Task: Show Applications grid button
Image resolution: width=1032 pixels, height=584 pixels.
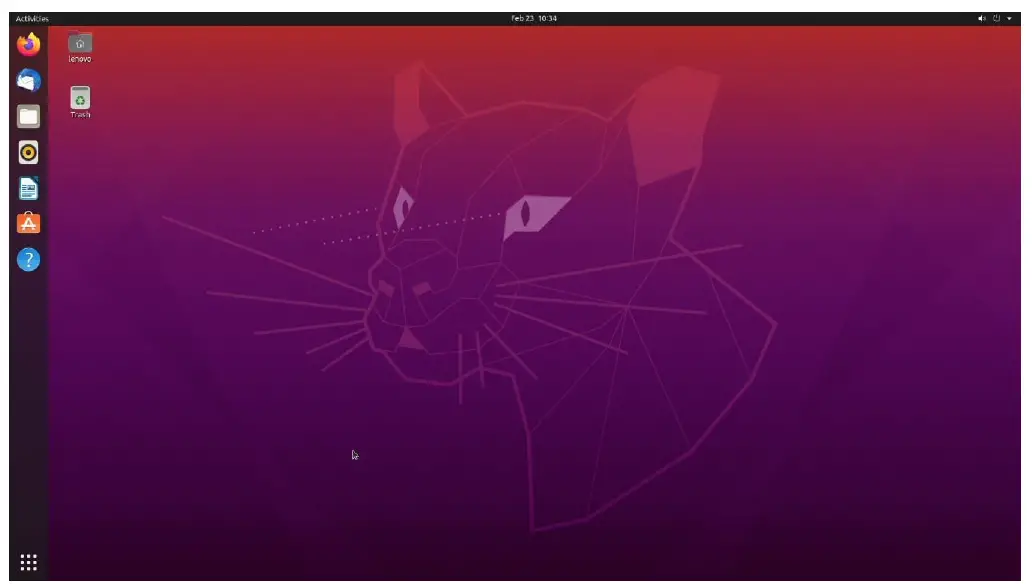Action: click(28, 562)
